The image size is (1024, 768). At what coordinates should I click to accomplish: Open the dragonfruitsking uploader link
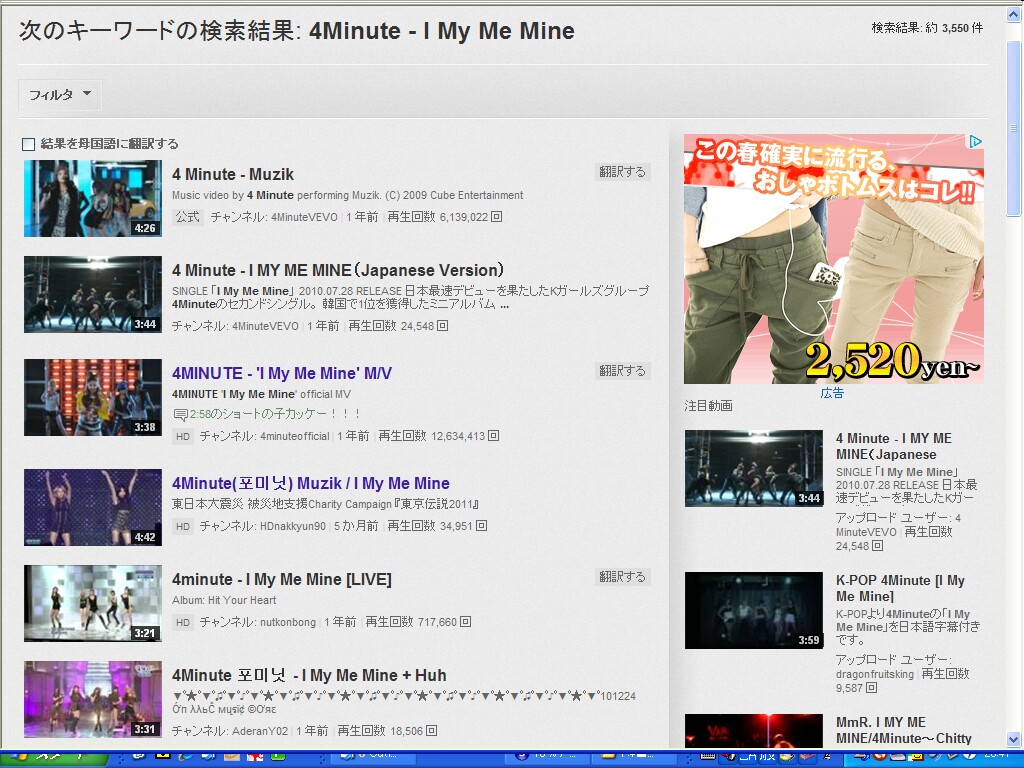click(874, 674)
